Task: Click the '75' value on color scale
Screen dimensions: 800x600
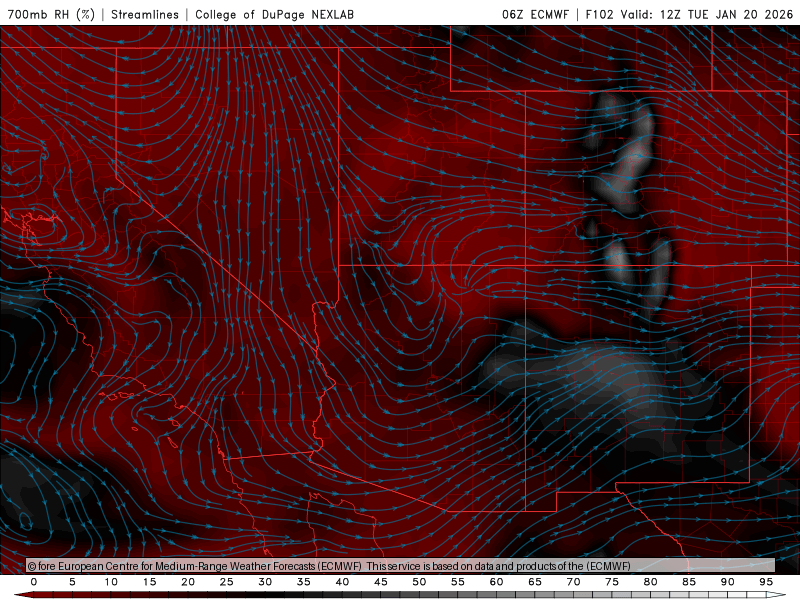Action: coord(612,582)
